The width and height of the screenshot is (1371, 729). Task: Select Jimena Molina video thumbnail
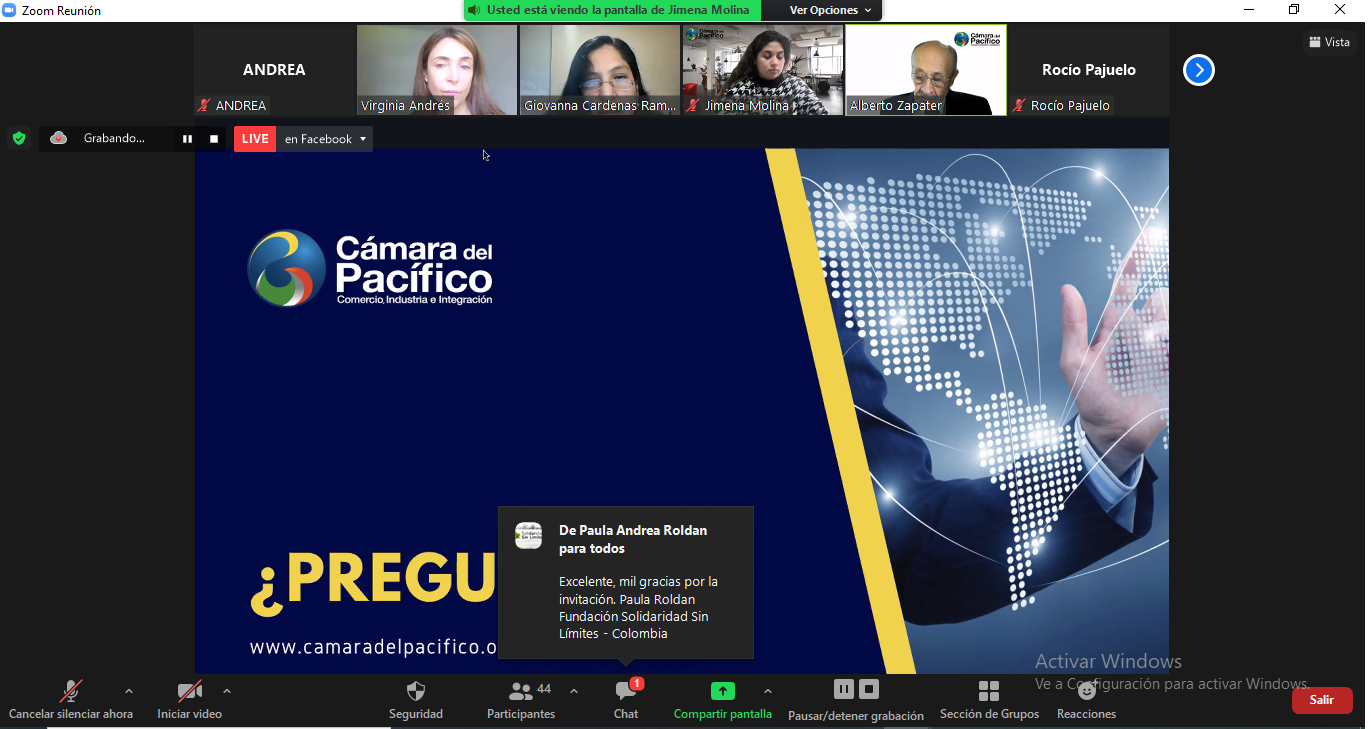click(763, 70)
